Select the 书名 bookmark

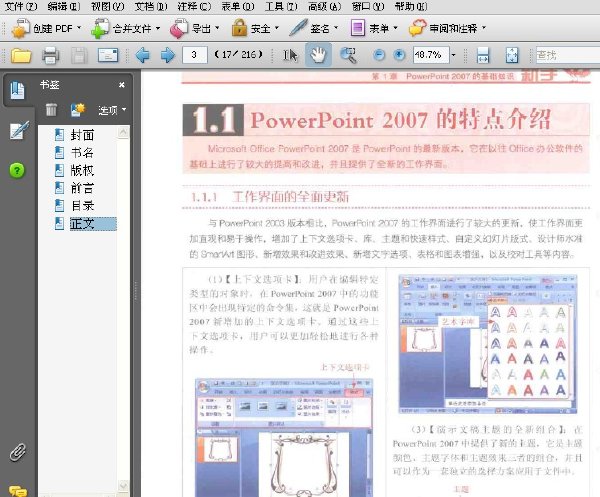(82, 153)
